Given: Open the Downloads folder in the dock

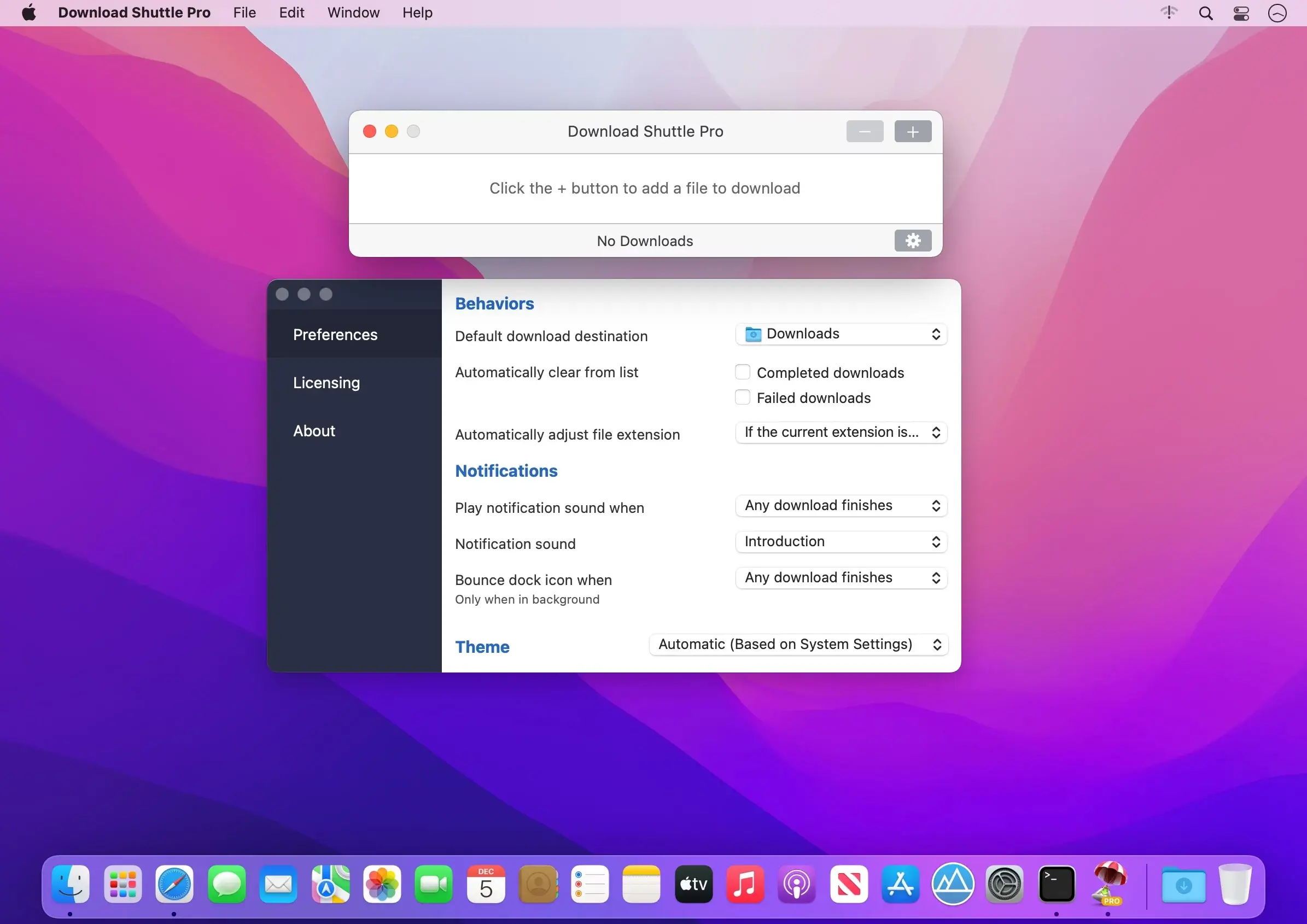Looking at the screenshot, I should [1183, 885].
